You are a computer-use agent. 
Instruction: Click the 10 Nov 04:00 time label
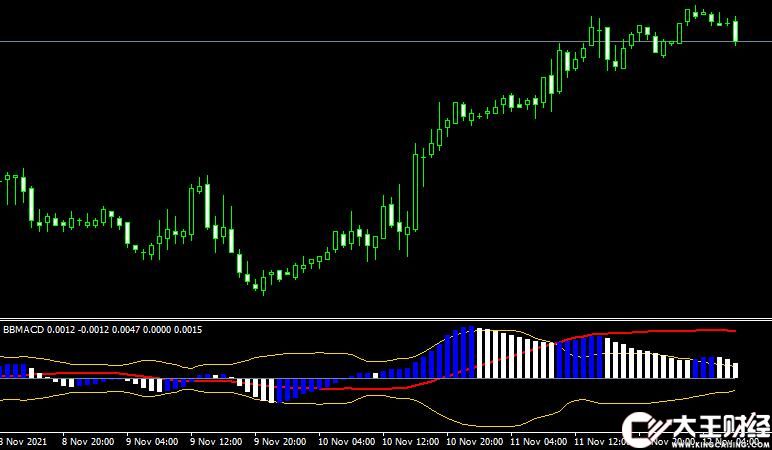pyautogui.click(x=347, y=441)
